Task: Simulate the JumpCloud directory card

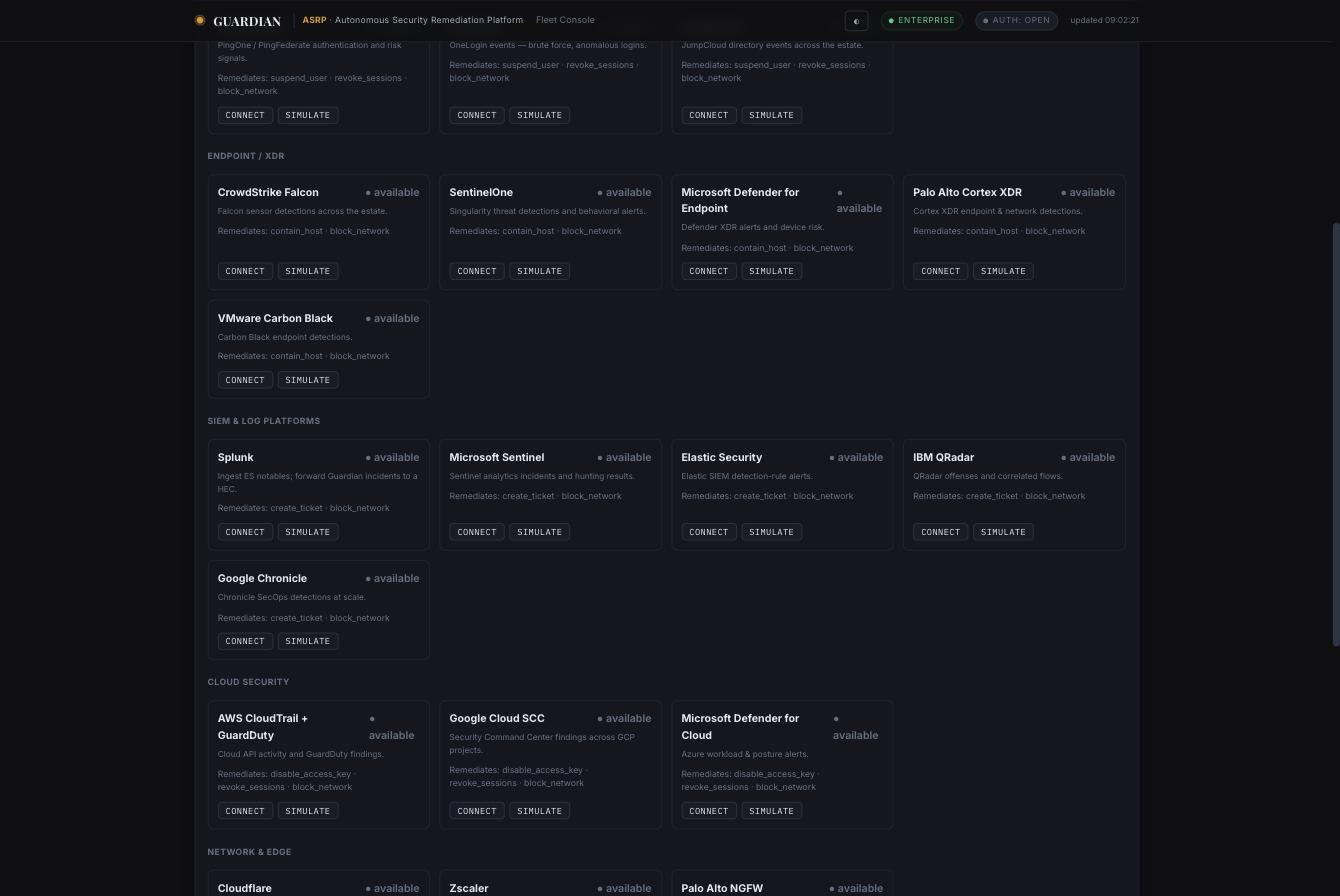Action: (772, 115)
